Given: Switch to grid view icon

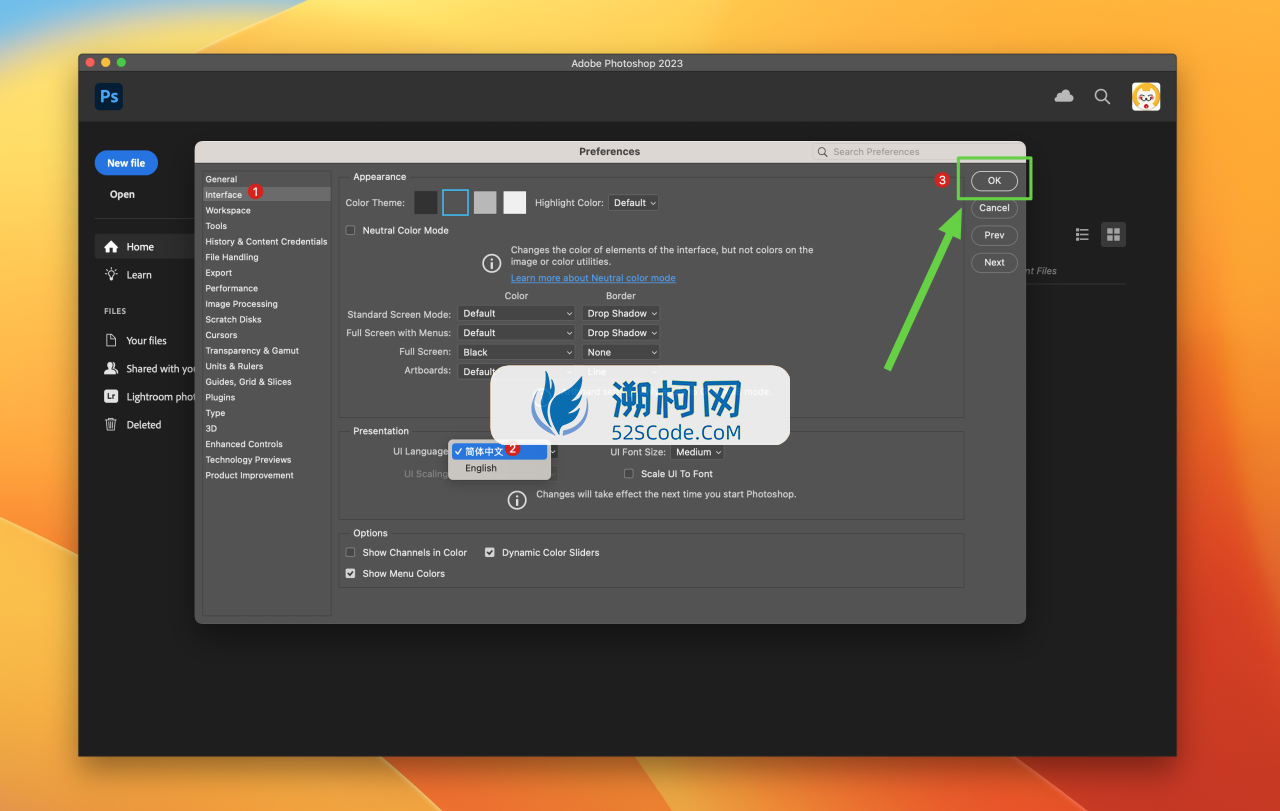Looking at the screenshot, I should [x=1113, y=234].
